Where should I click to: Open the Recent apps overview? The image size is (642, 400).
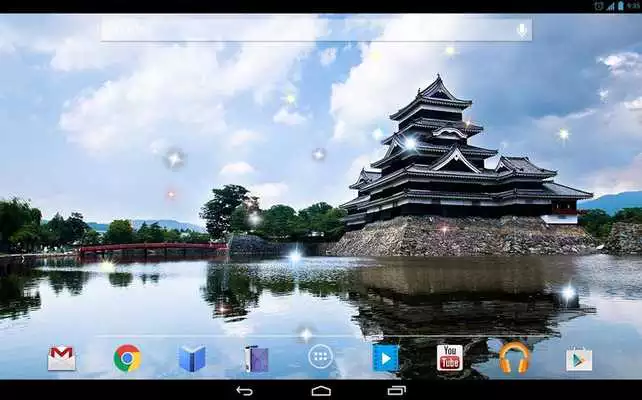[x=396, y=391]
